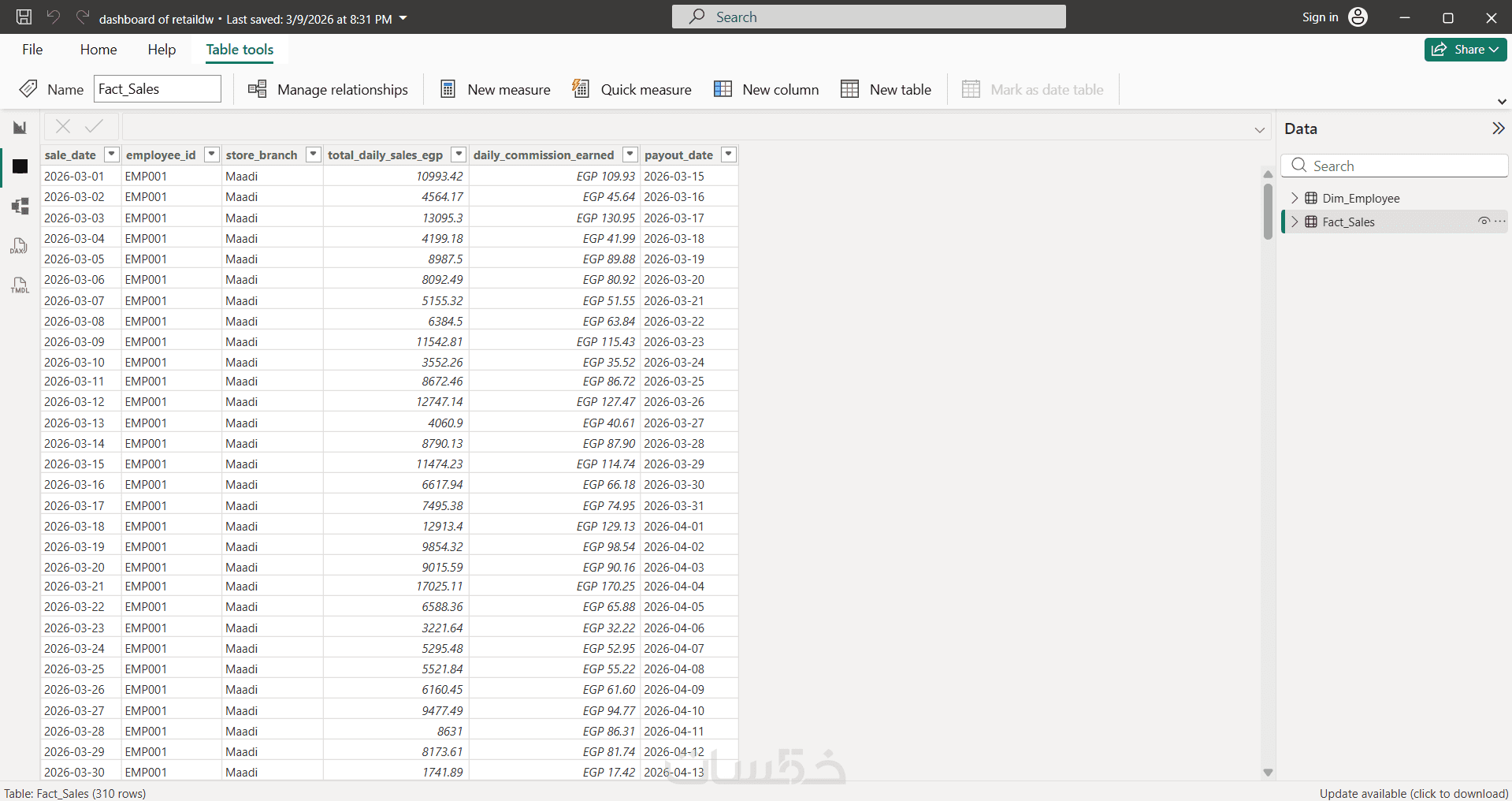Click the Share button
This screenshot has height=801, width=1512.
click(x=1466, y=50)
